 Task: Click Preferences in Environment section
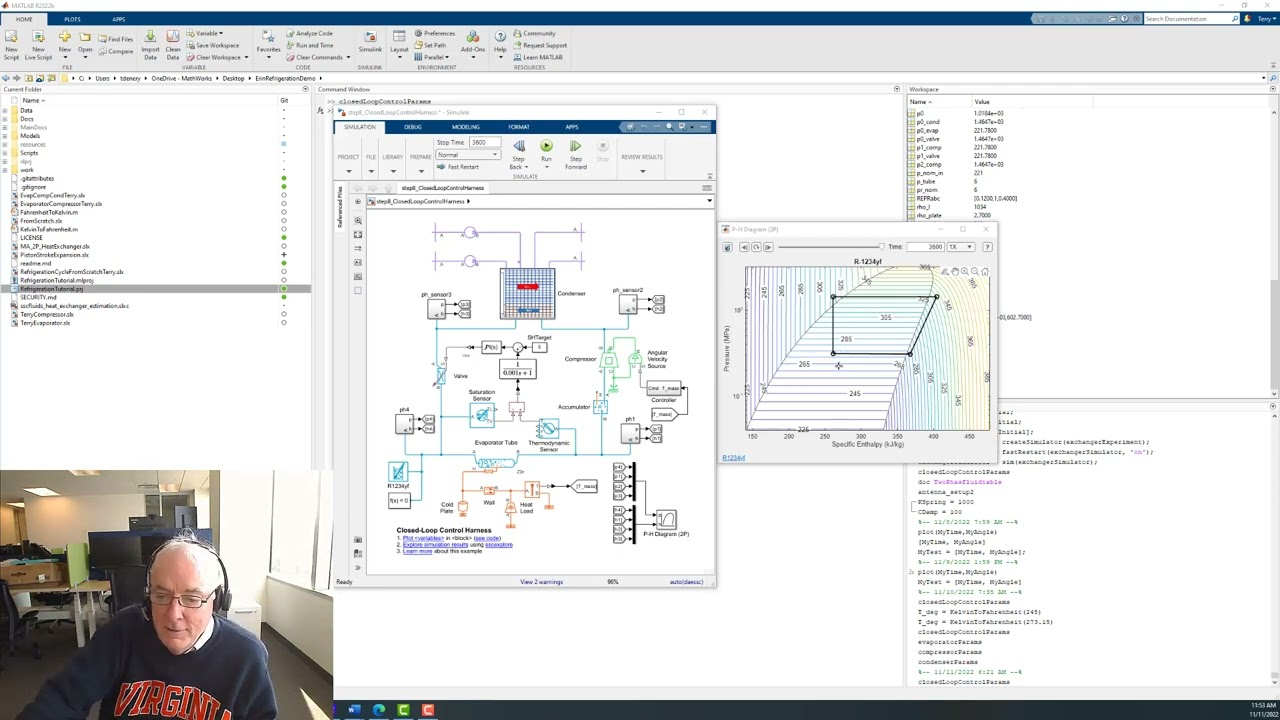[x=434, y=33]
